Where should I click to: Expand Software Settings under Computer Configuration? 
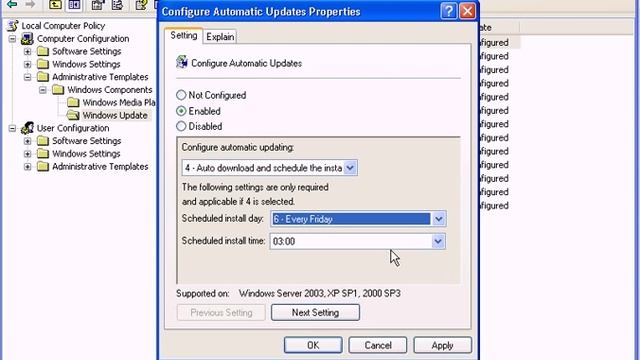coord(27,51)
